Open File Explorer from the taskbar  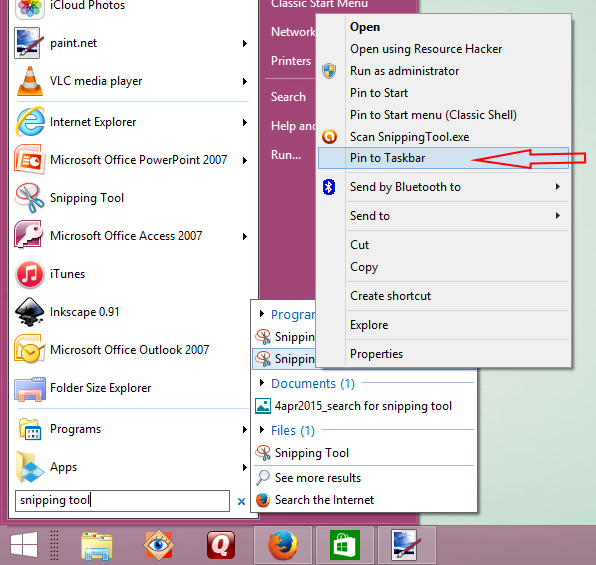click(97, 546)
